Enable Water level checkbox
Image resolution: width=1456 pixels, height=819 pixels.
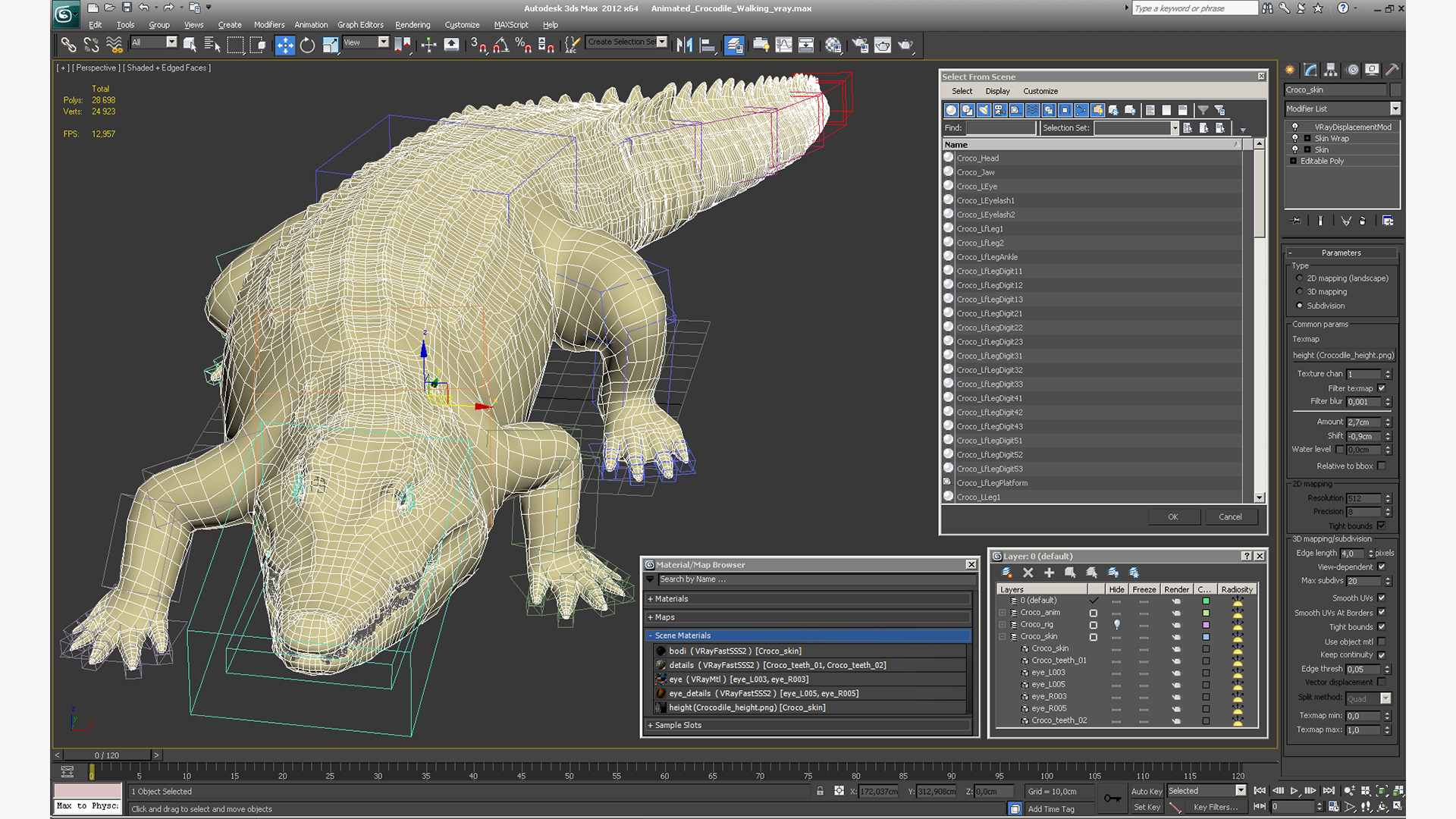[1339, 450]
